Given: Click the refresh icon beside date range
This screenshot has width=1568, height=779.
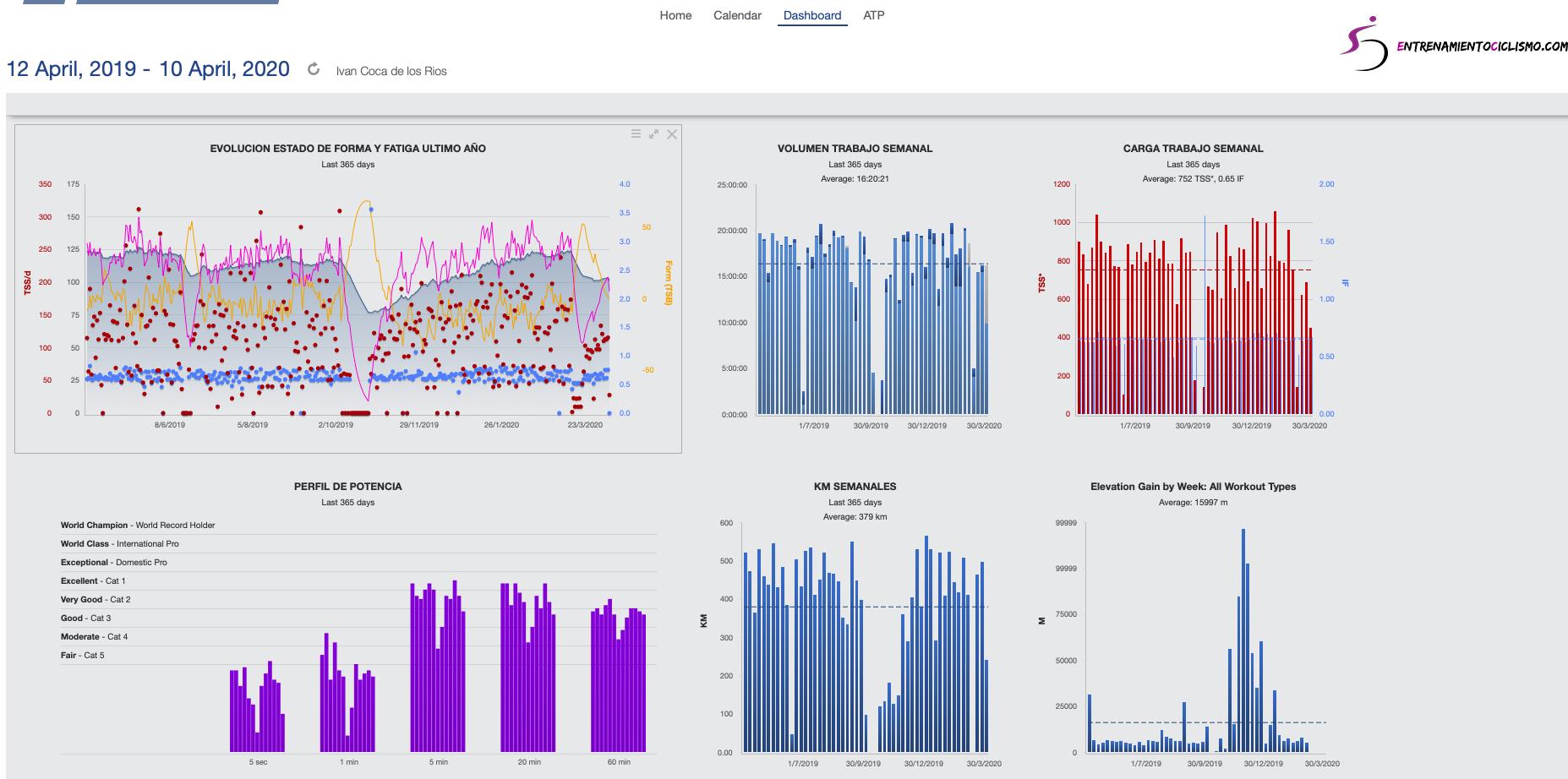Looking at the screenshot, I should pos(314,70).
